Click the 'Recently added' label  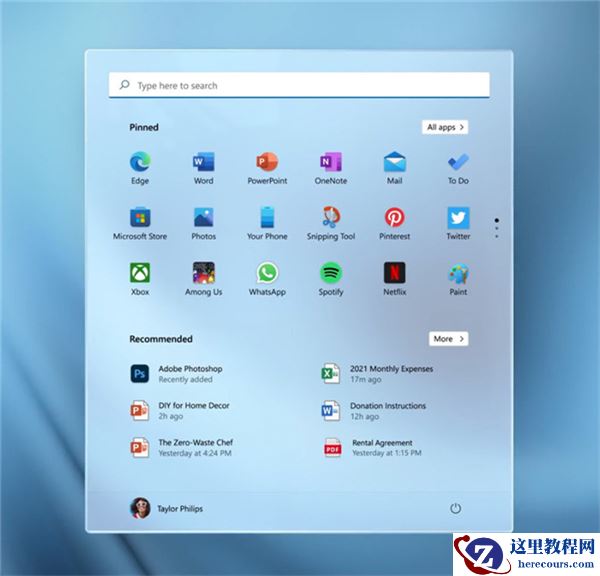[x=185, y=379]
